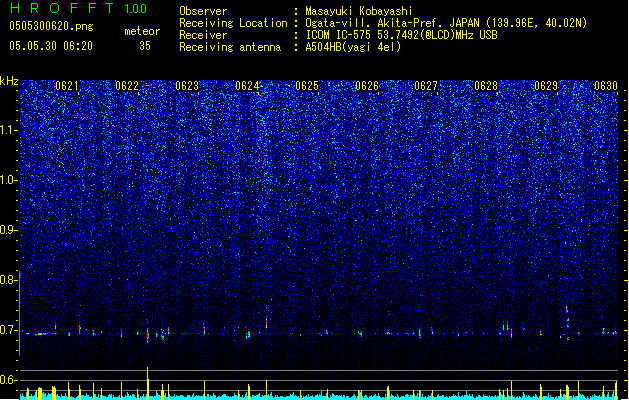Click the Receiver field label
The height and width of the screenshot is (400, 629).
pos(203,35)
